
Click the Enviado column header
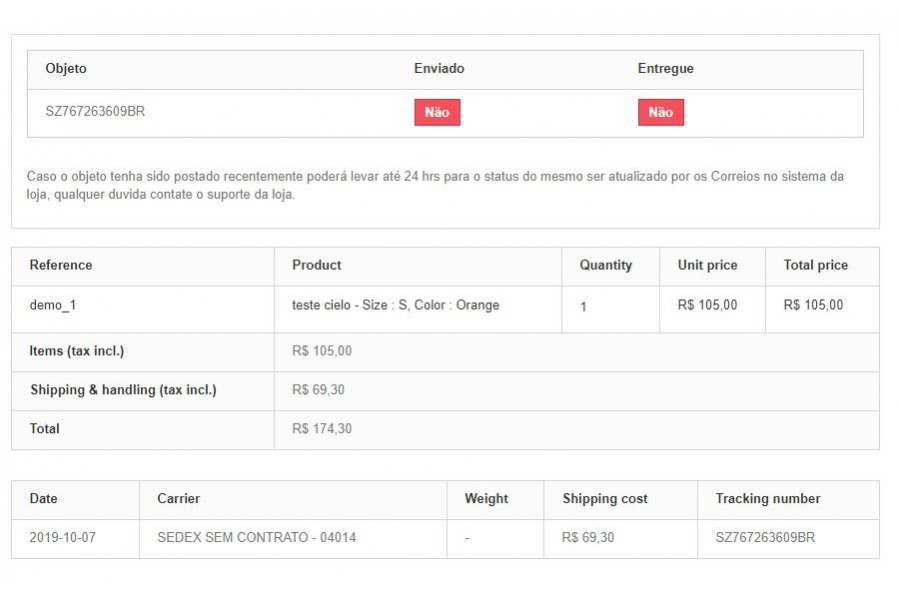[439, 68]
